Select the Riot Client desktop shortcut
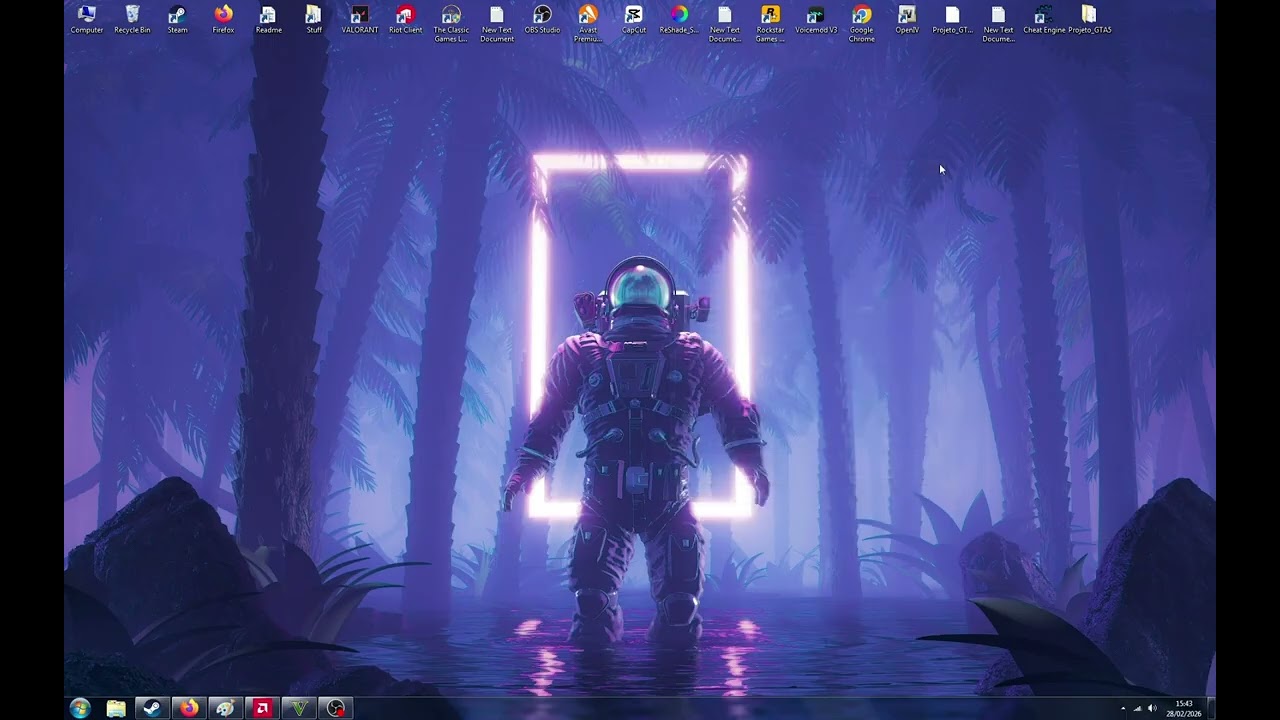This screenshot has height=720, width=1280. [x=405, y=19]
